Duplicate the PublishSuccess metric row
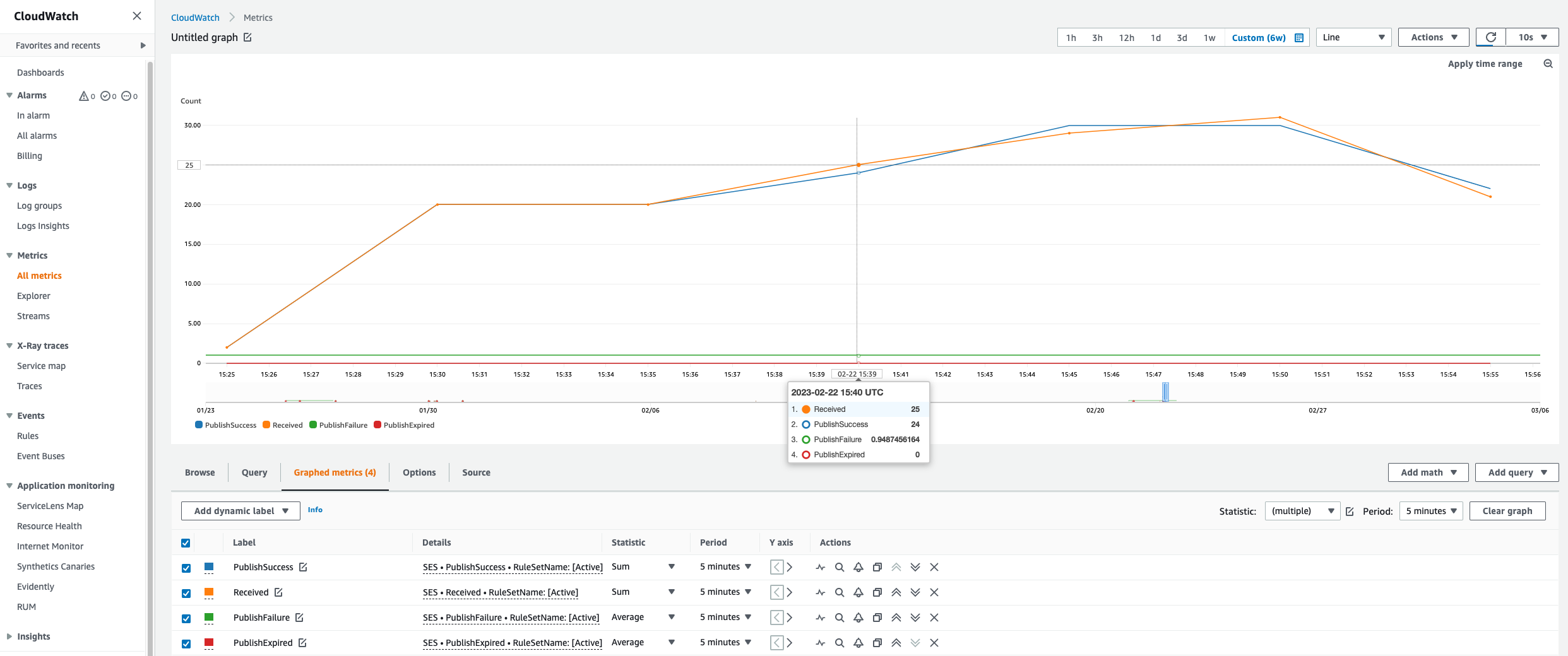This screenshot has width=1568, height=656. click(x=877, y=567)
